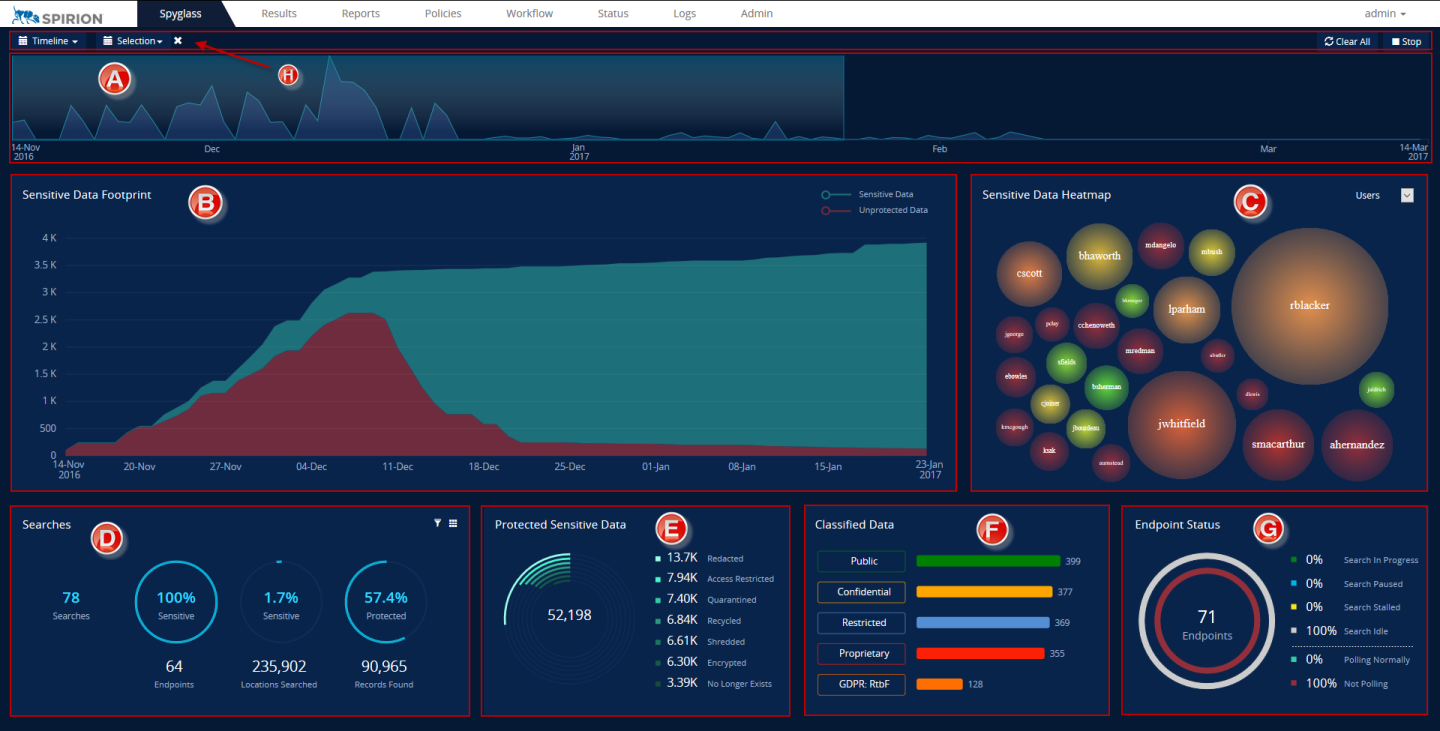This screenshot has height=731, width=1440.
Task: Open the Users dropdown in Sensitive Data Heatmap
Action: click(x=1407, y=196)
